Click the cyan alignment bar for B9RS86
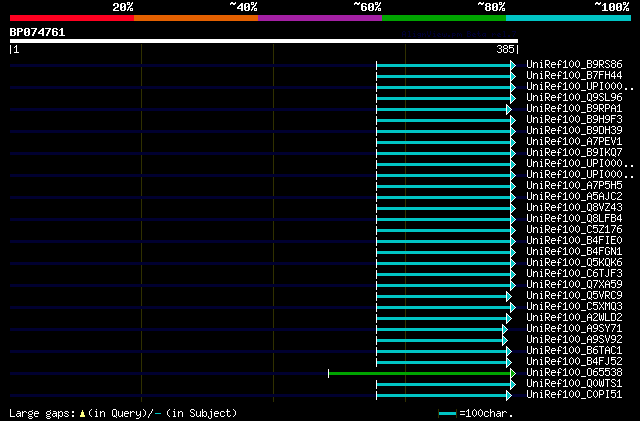This screenshot has width=640, height=421. [x=444, y=65]
